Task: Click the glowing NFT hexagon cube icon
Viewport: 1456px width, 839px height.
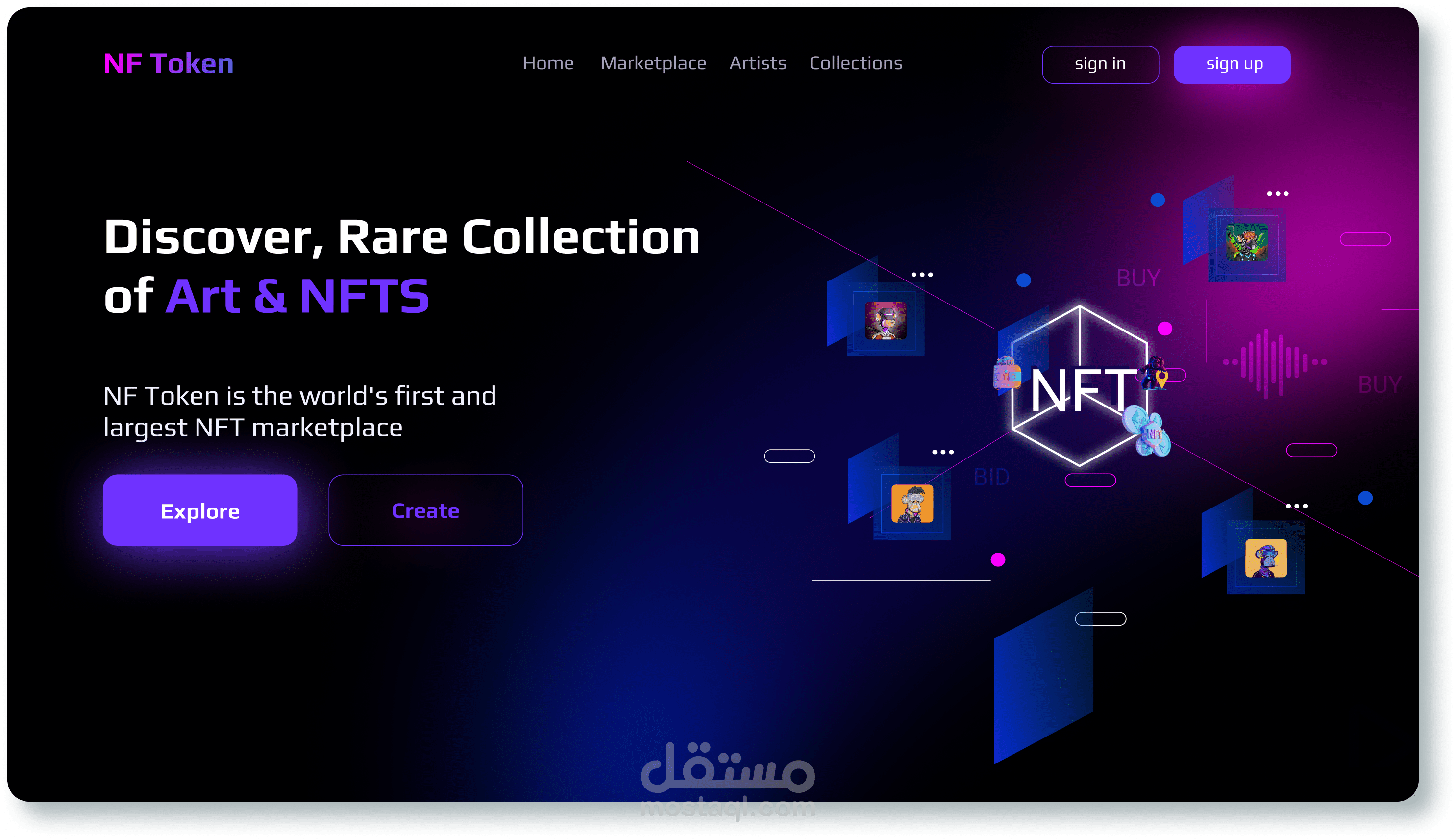Action: click(1080, 386)
